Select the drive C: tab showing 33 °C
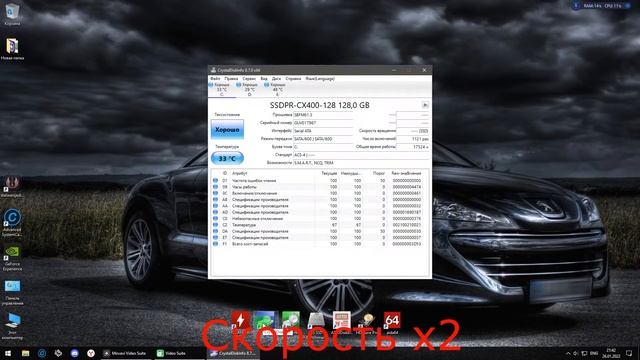 pyautogui.click(x=222, y=89)
